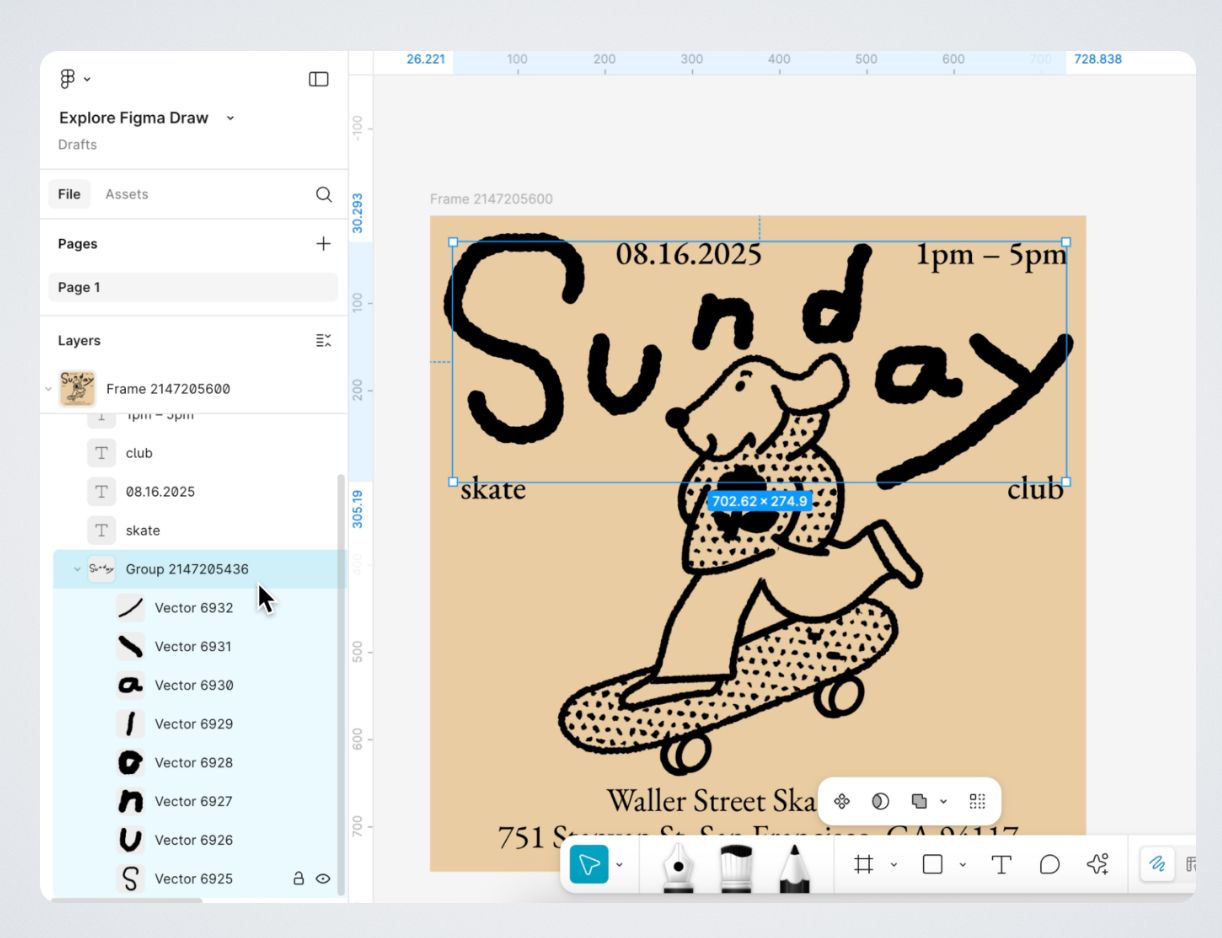1222x938 pixels.
Task: Select the Frame 2147205600 layer row
Action: (194, 388)
